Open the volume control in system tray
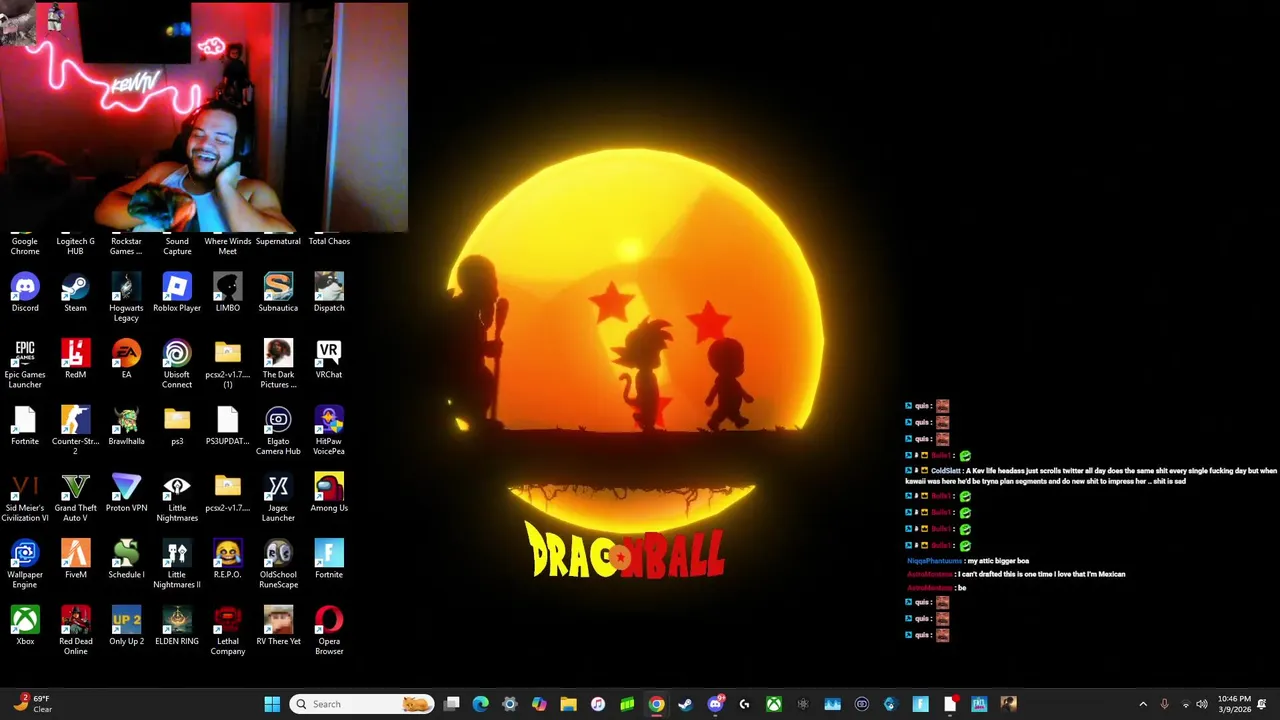Viewport: 1280px width, 720px height. [1202, 704]
